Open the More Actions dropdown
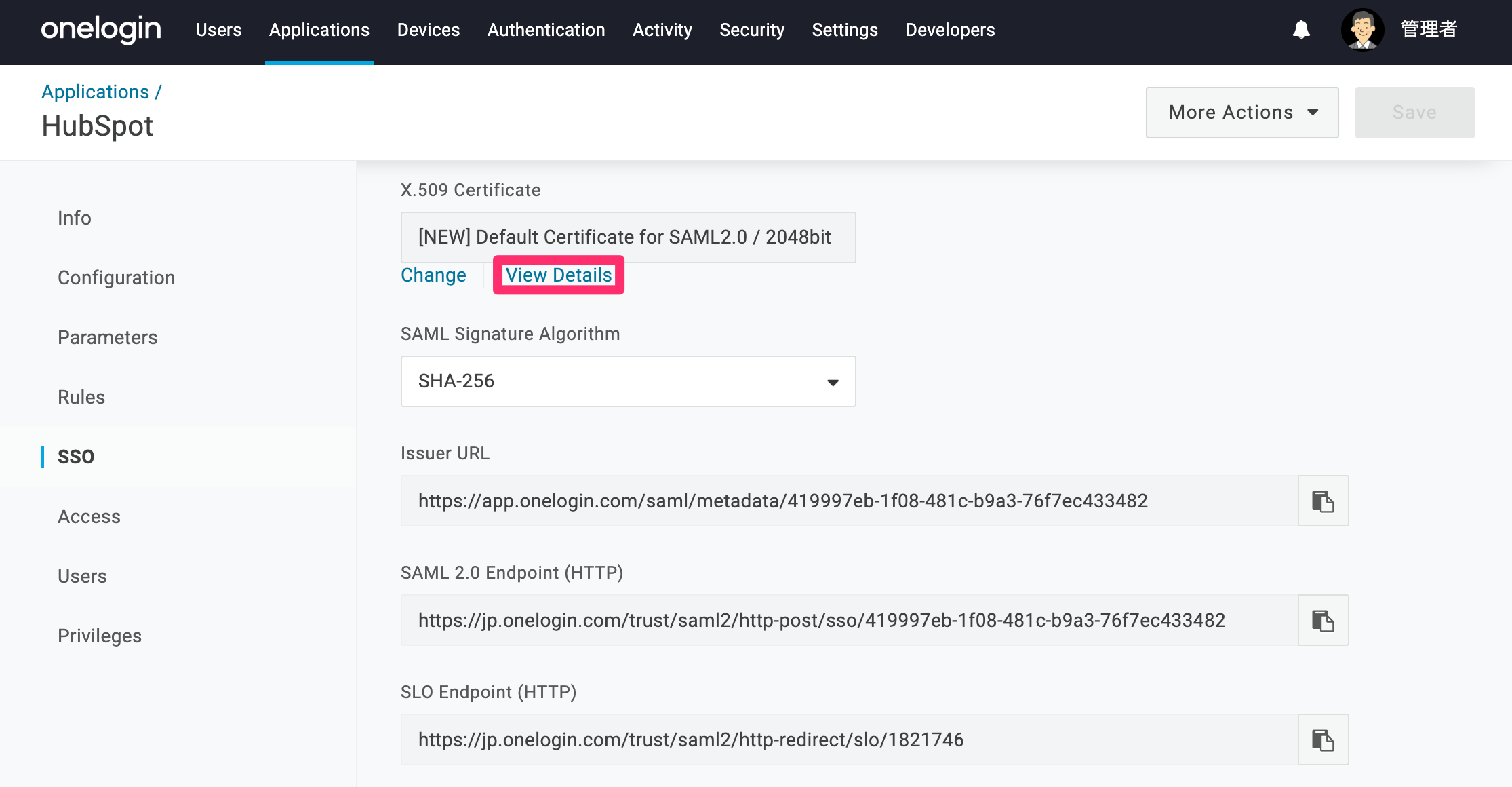The image size is (1512, 787). pyautogui.click(x=1242, y=113)
